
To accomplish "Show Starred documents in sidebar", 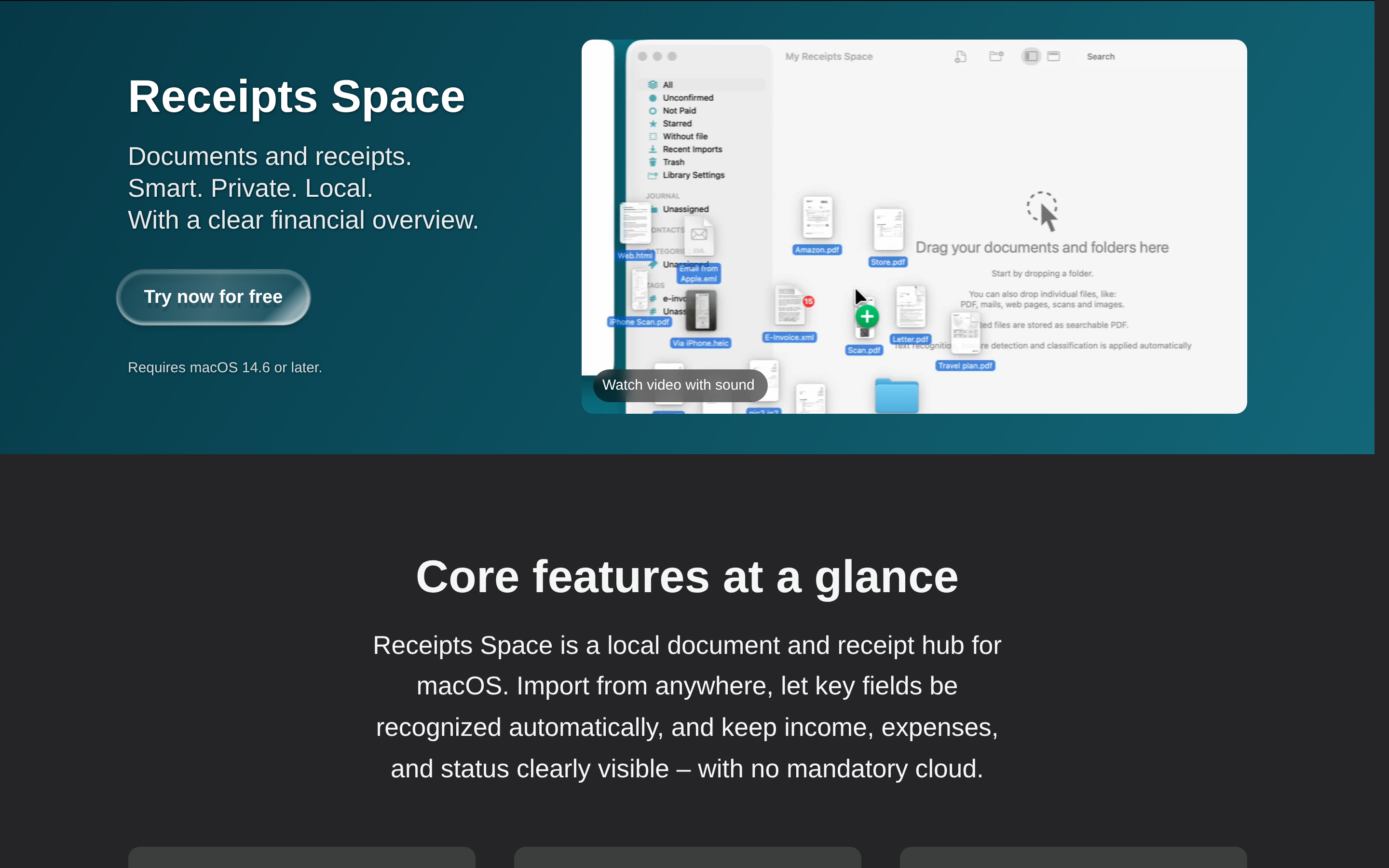I will [676, 123].
